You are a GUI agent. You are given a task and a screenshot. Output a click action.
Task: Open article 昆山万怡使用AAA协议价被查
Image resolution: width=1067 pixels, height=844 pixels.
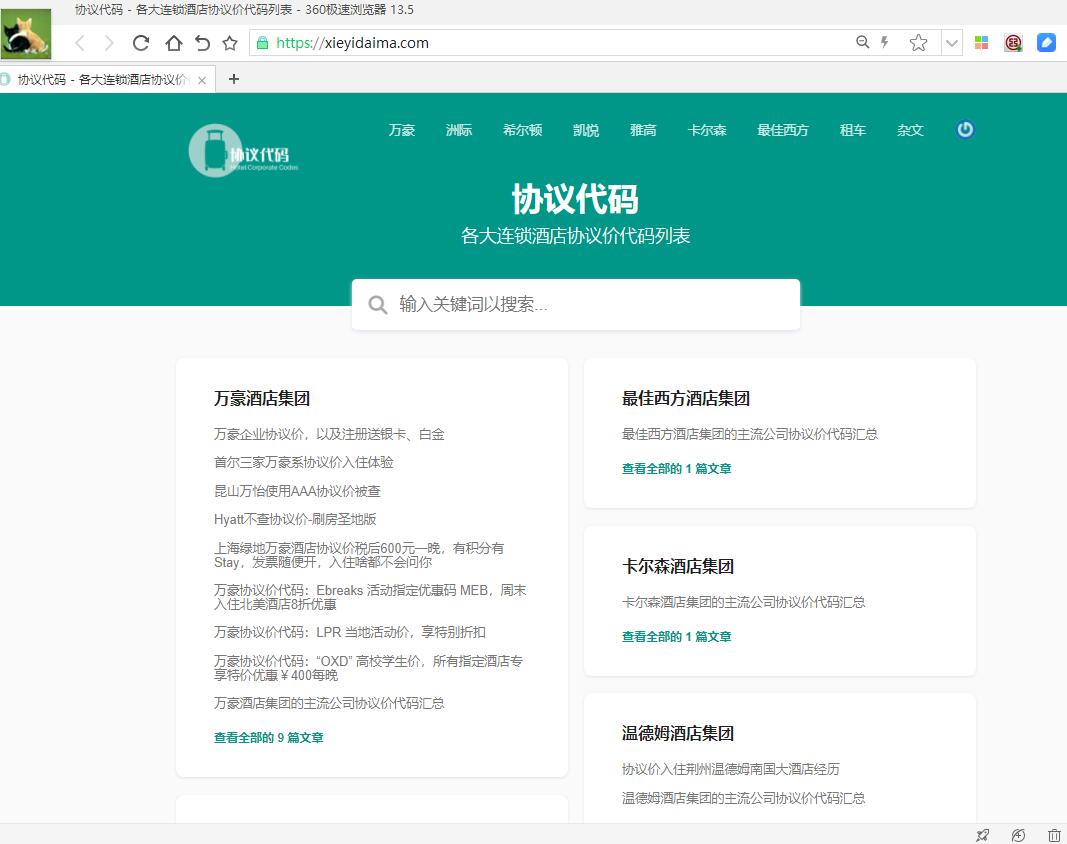[297, 491]
